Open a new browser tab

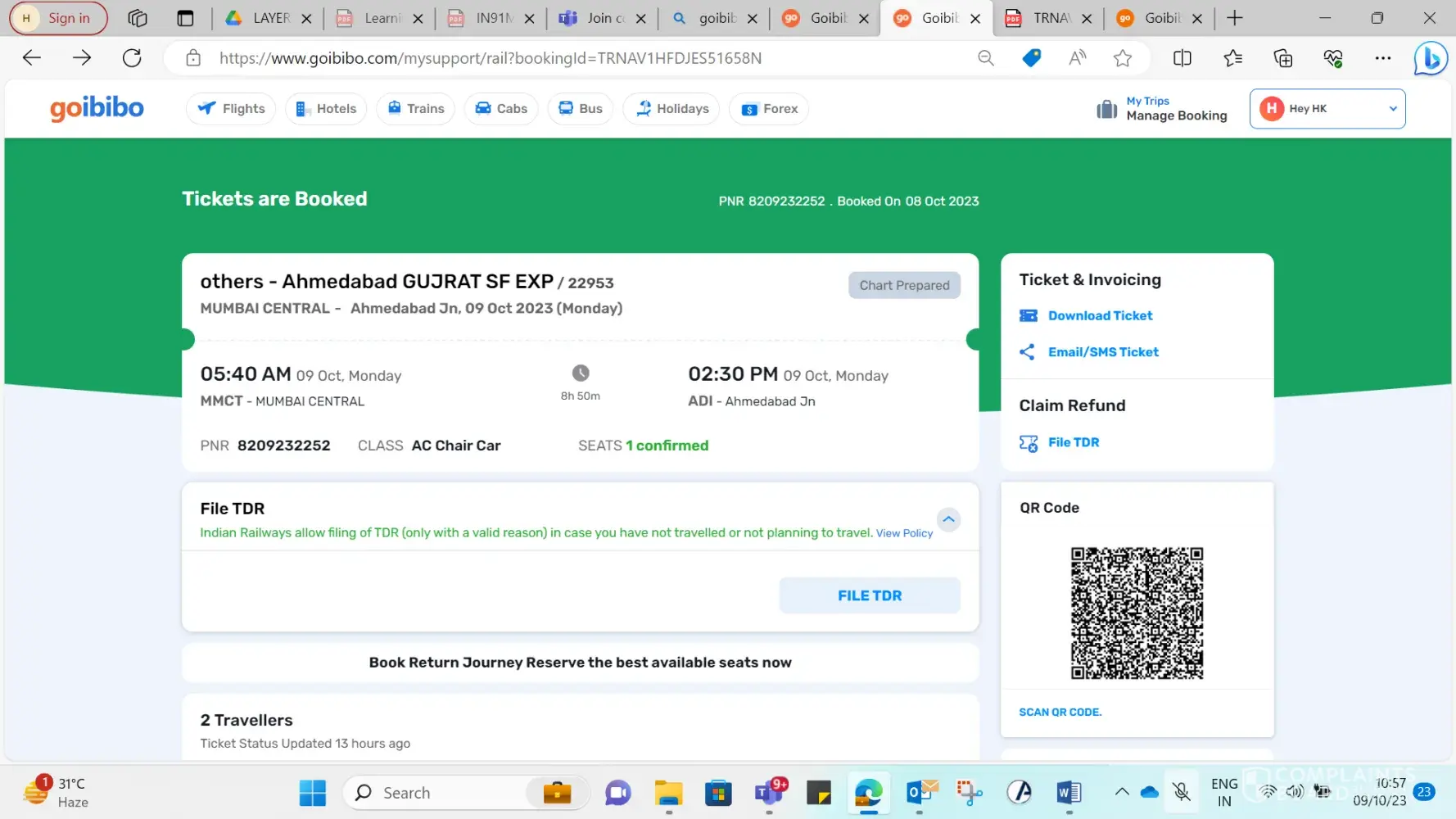1235,18
